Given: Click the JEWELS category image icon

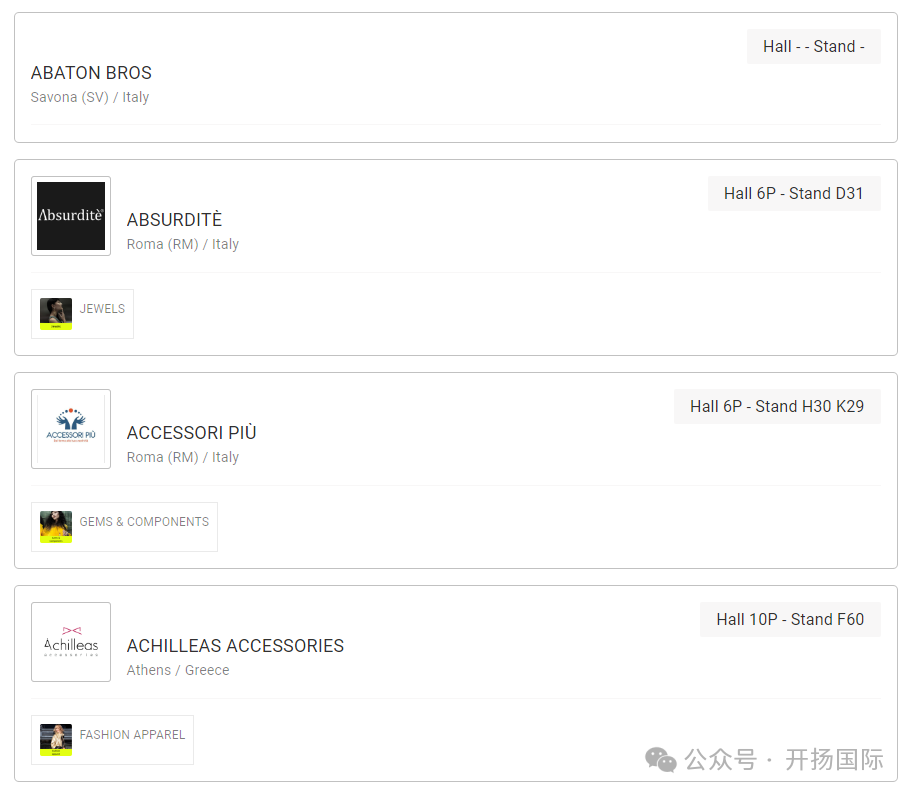Looking at the screenshot, I should pos(56,313).
